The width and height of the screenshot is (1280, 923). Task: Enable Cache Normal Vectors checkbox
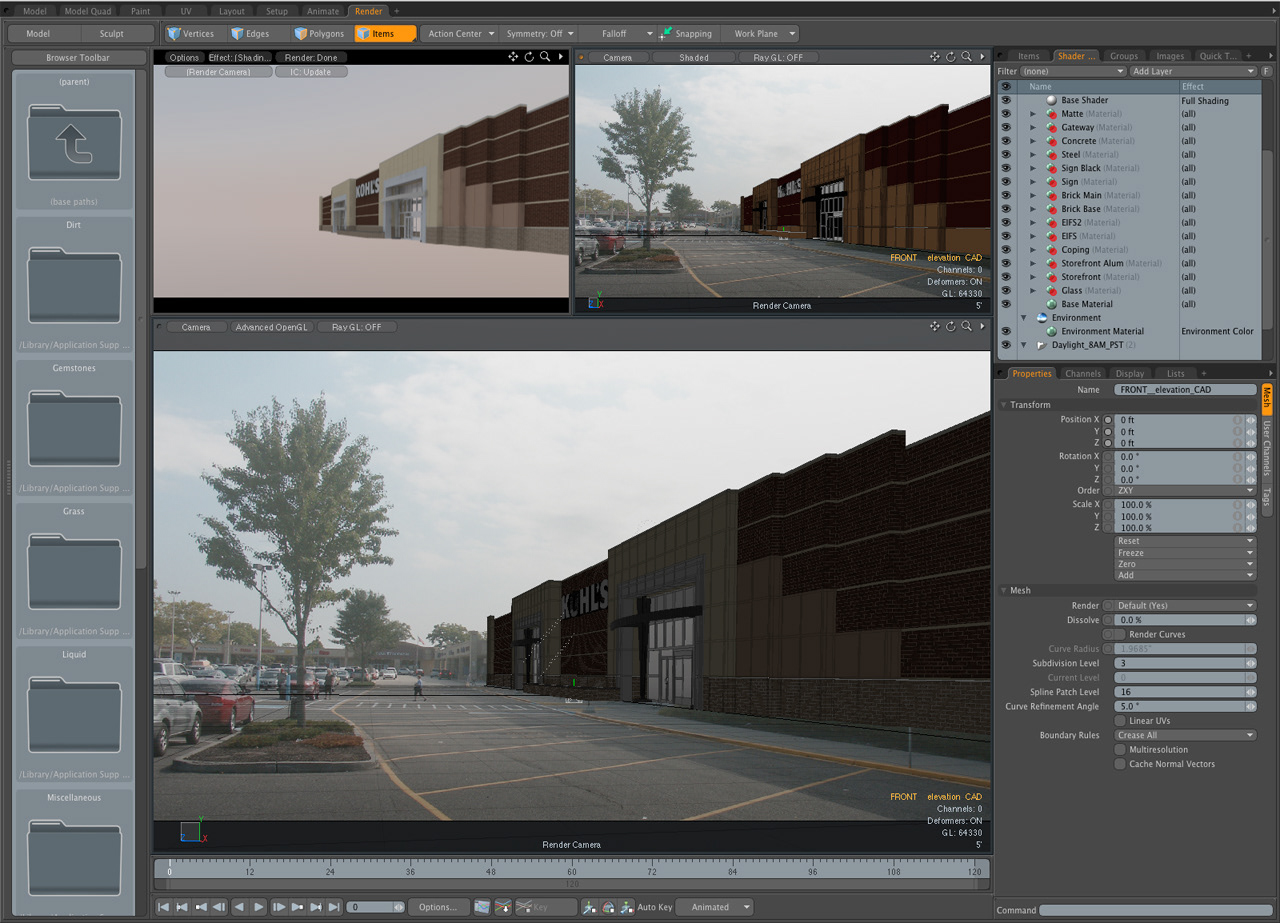pos(1120,763)
